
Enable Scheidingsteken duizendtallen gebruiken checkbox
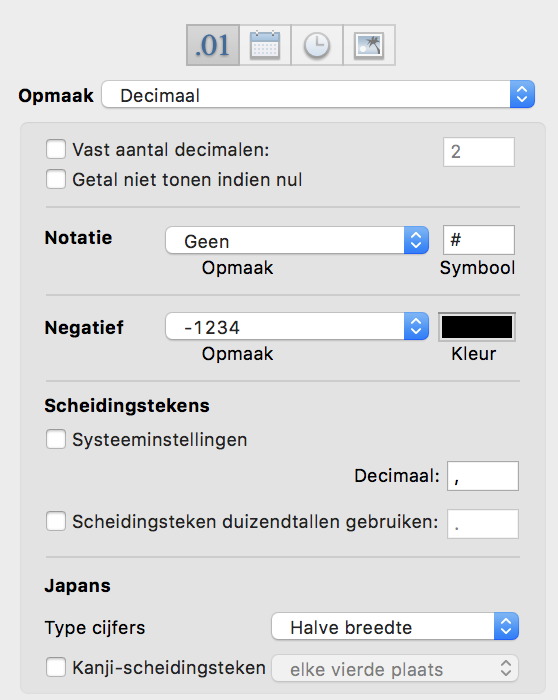tap(56, 521)
